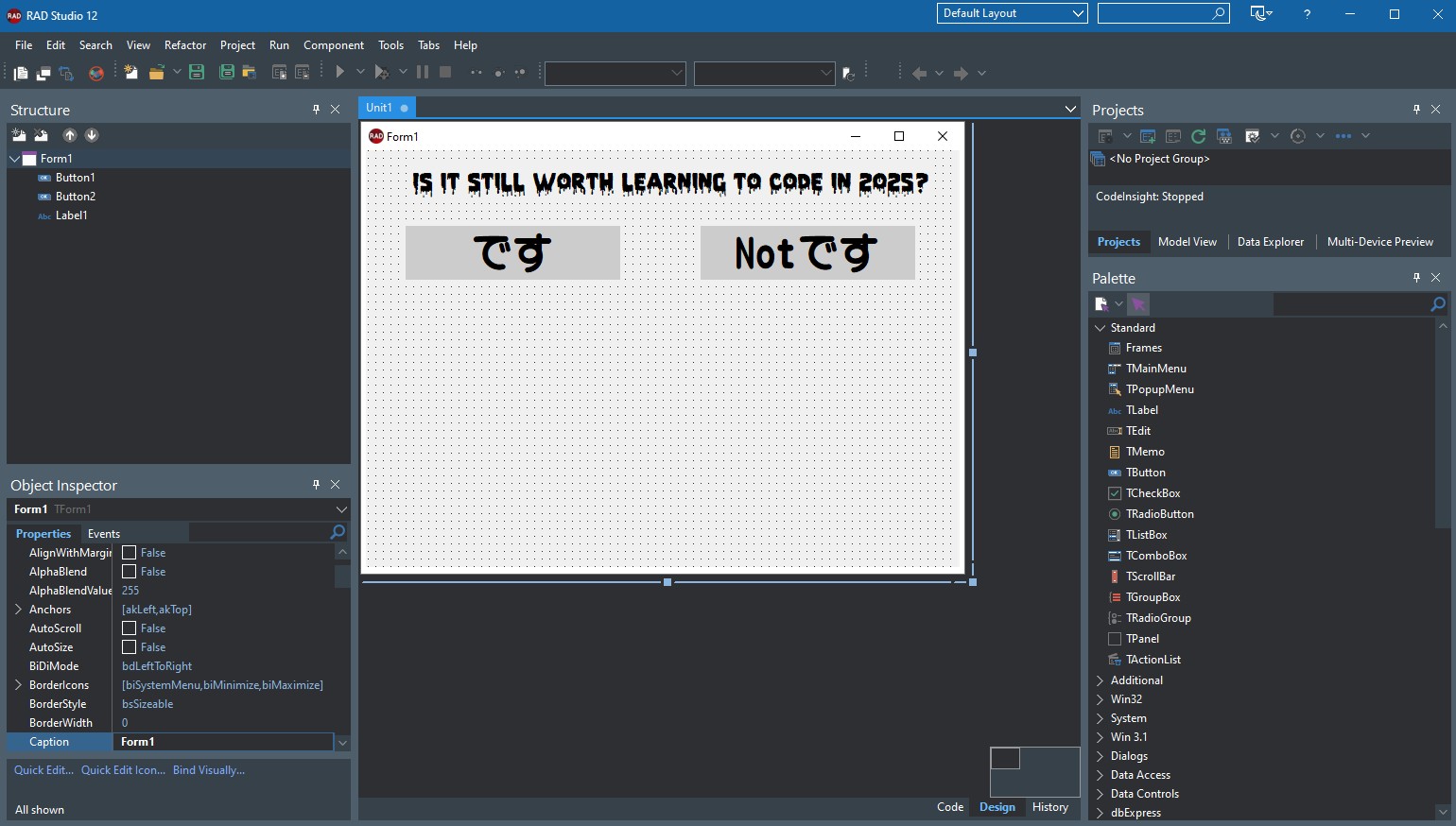Switch to the Data Explorer tab
1456x826 pixels.
[1271, 242]
